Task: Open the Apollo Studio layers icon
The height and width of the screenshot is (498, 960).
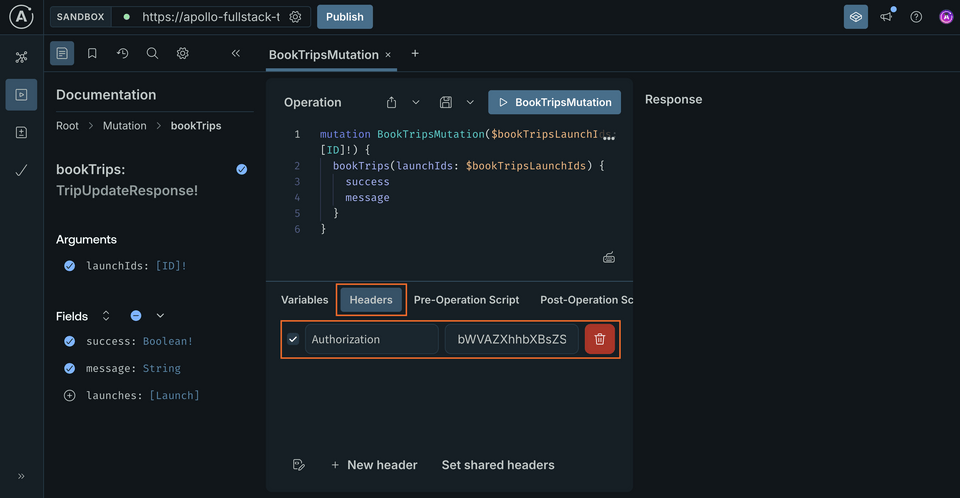Action: pyautogui.click(x=856, y=17)
